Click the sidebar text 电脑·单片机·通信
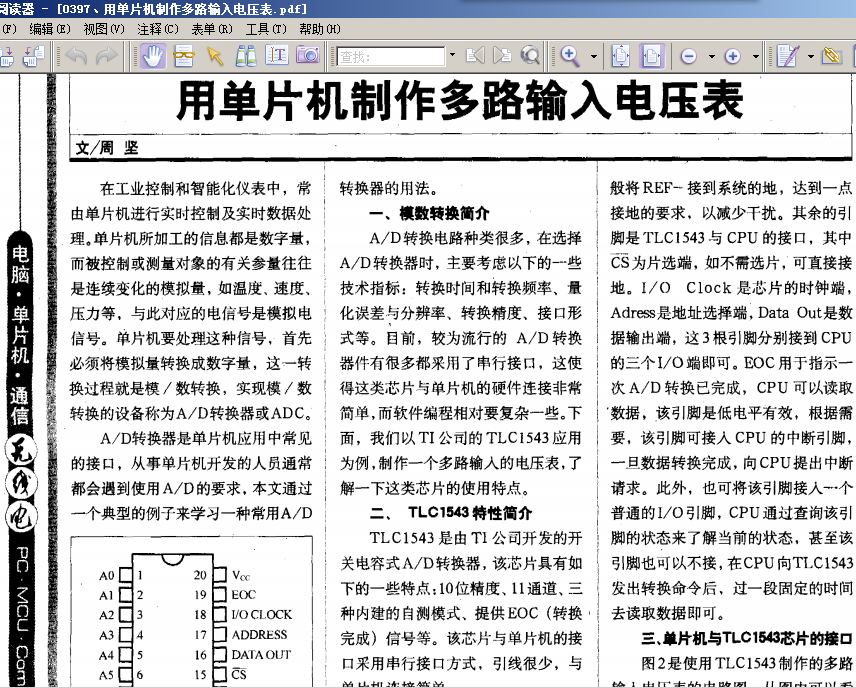This screenshot has height=688, width=856. point(20,335)
